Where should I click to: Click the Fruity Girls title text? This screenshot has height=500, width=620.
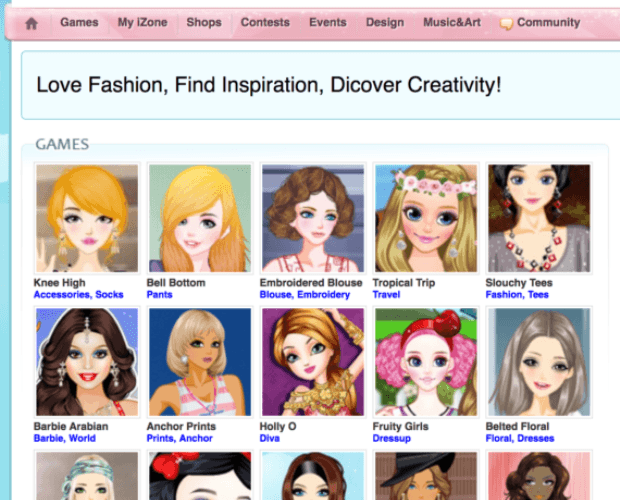pos(401,426)
